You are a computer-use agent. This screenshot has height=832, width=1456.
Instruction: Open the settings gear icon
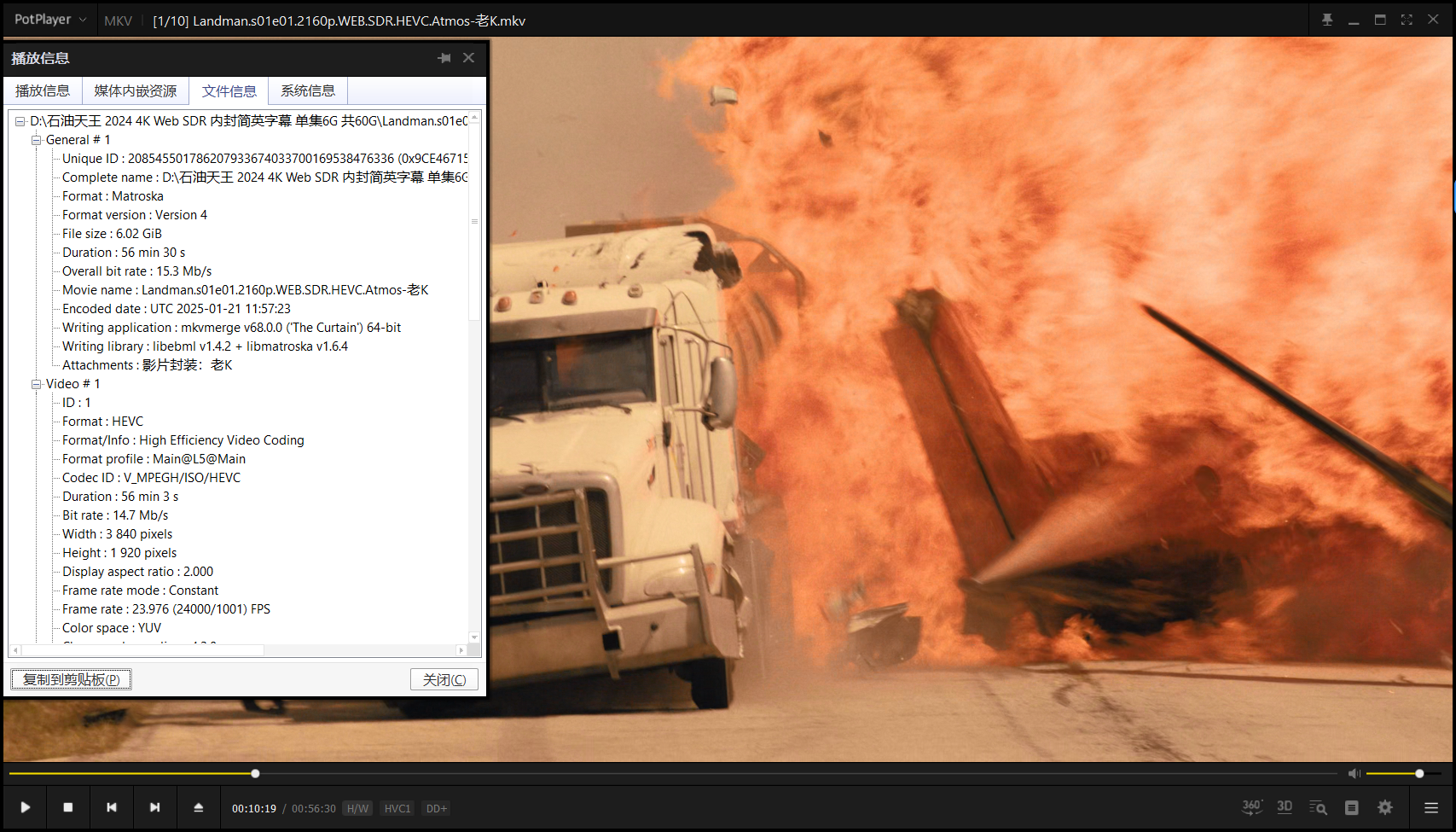[x=1385, y=807]
